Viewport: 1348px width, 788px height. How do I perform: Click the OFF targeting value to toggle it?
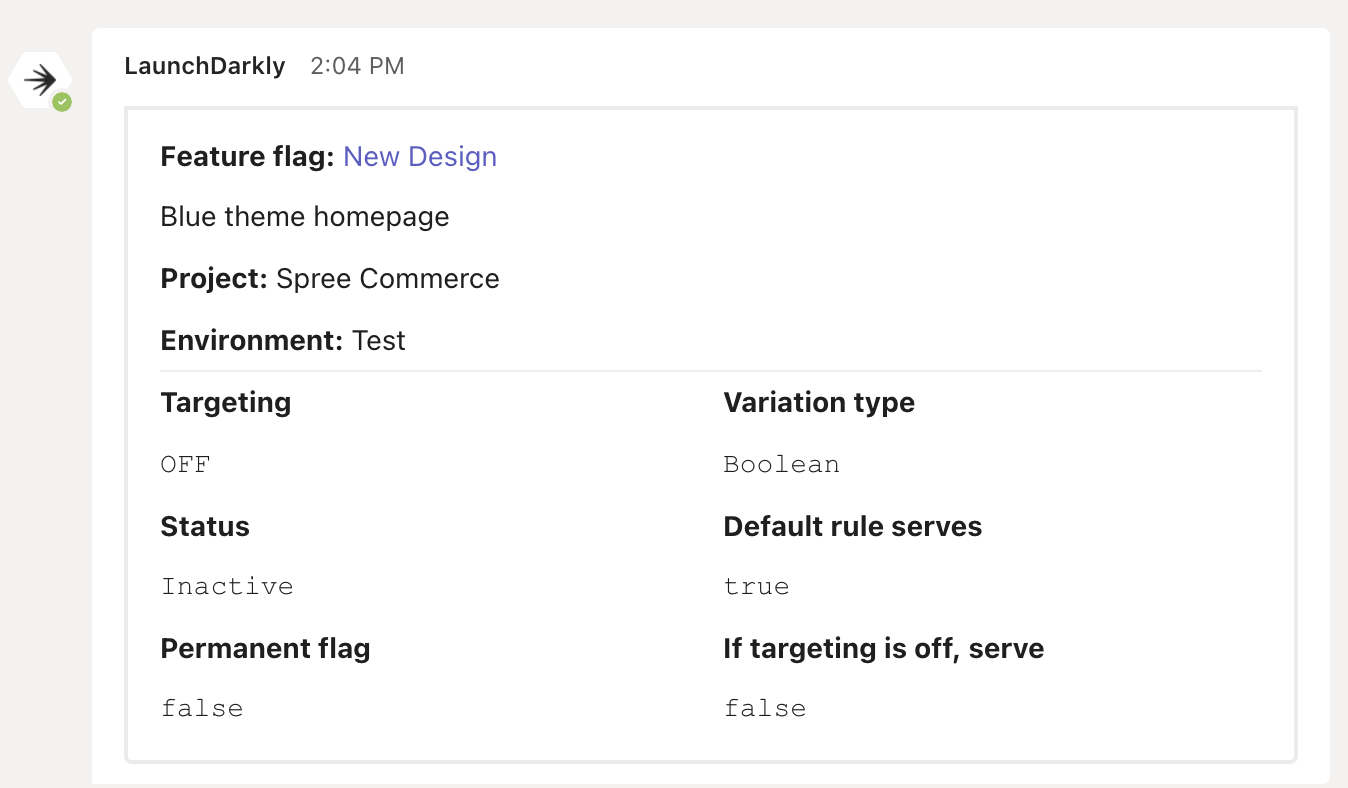pos(185,463)
